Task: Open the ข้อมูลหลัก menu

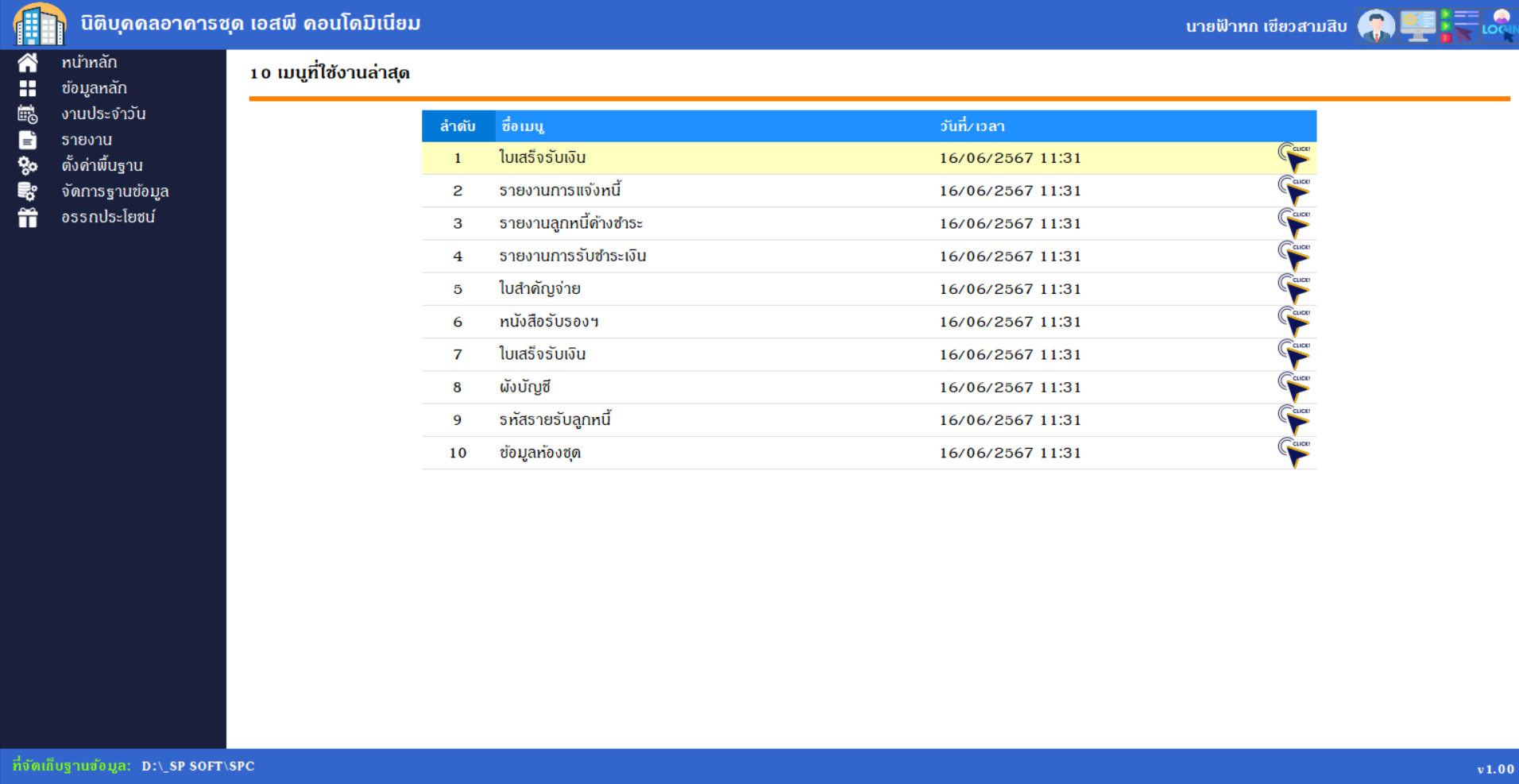Action: (94, 88)
